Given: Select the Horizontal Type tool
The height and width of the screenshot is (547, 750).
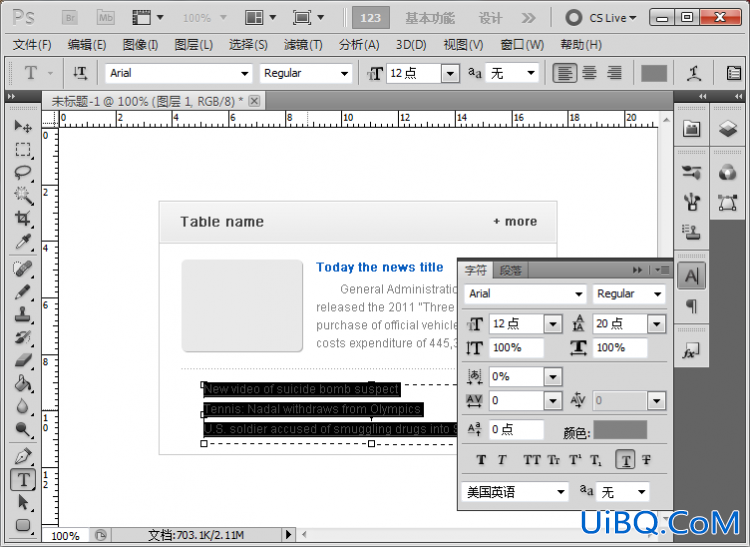Looking at the screenshot, I should (23, 479).
